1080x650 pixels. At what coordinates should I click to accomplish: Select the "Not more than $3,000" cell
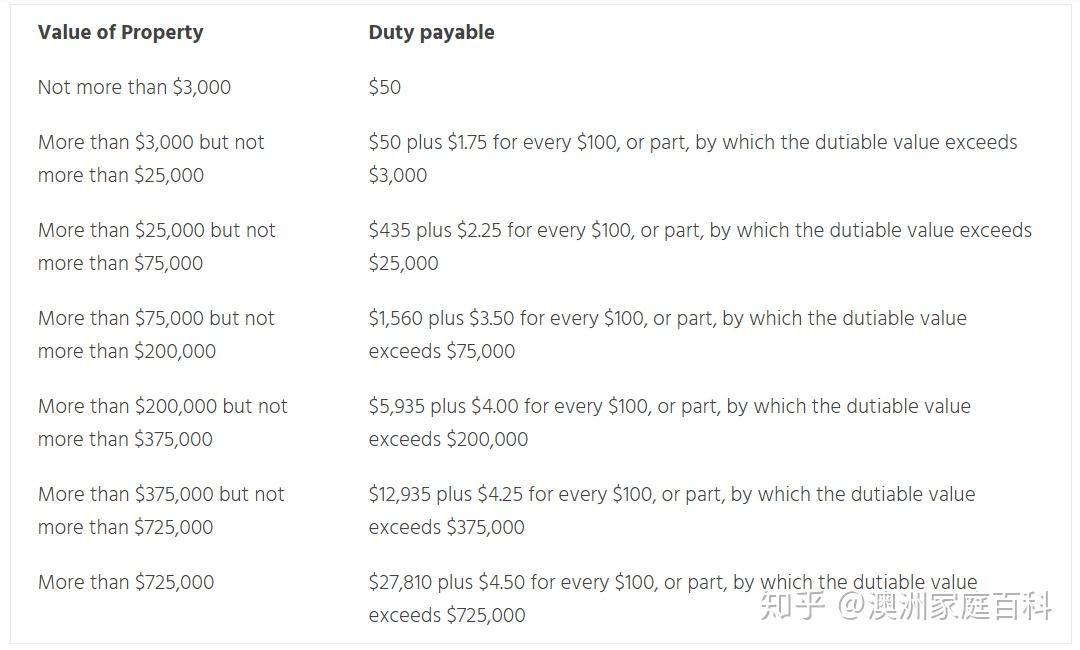[134, 87]
